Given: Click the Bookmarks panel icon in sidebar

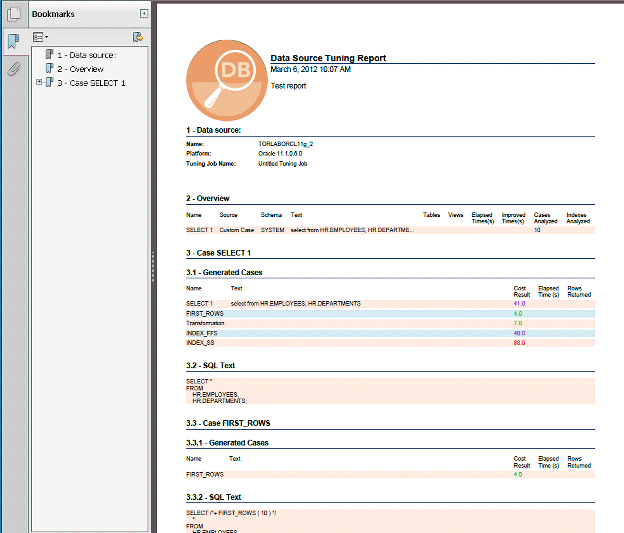Looking at the screenshot, I should click(13, 41).
